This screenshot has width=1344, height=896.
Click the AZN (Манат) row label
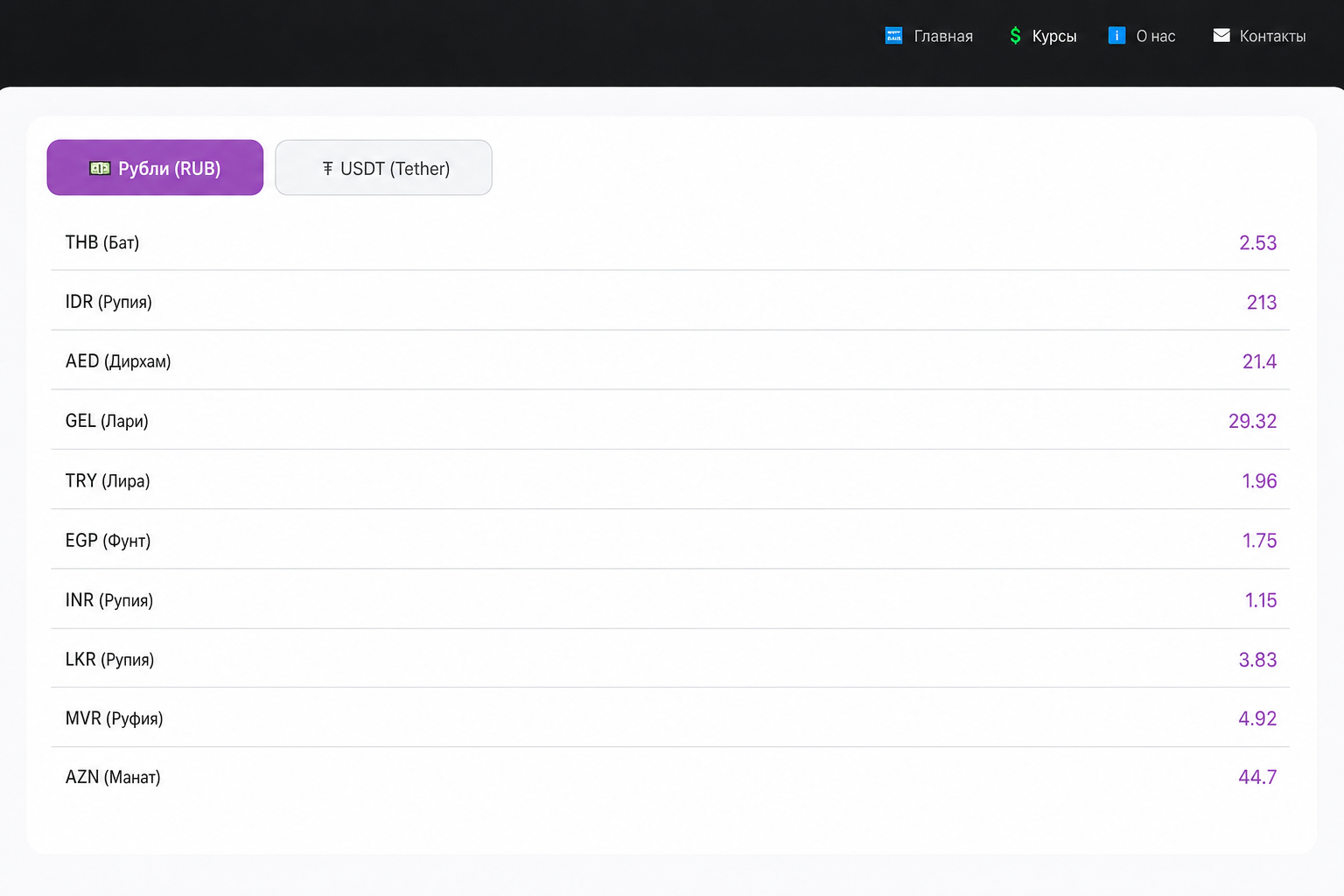pyautogui.click(x=113, y=777)
